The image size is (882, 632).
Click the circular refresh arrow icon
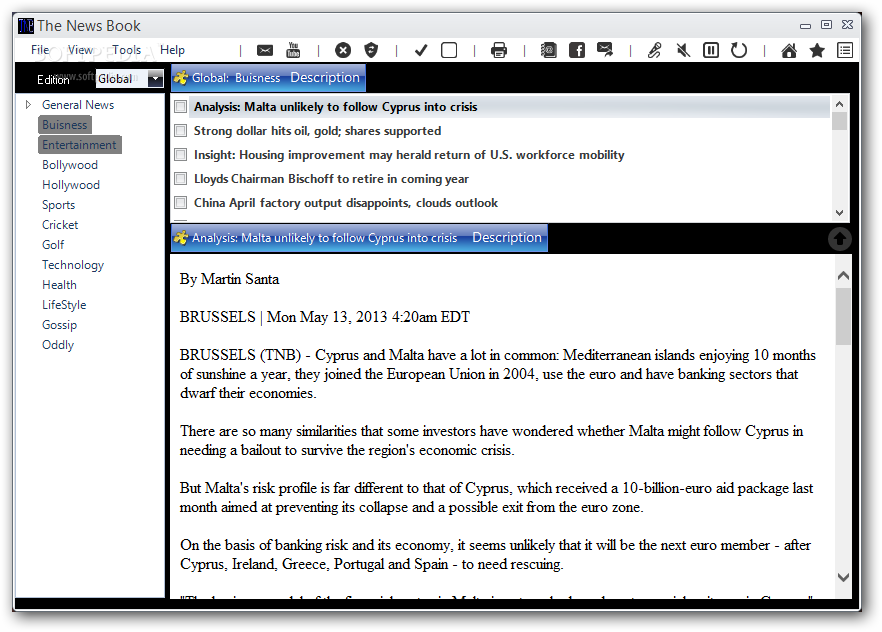(739, 51)
